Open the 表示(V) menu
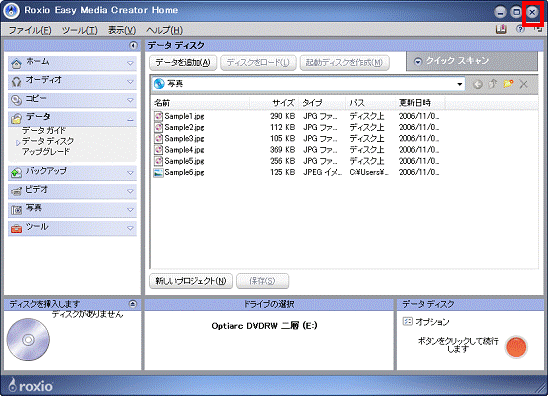The image size is (548, 396). click(122, 30)
